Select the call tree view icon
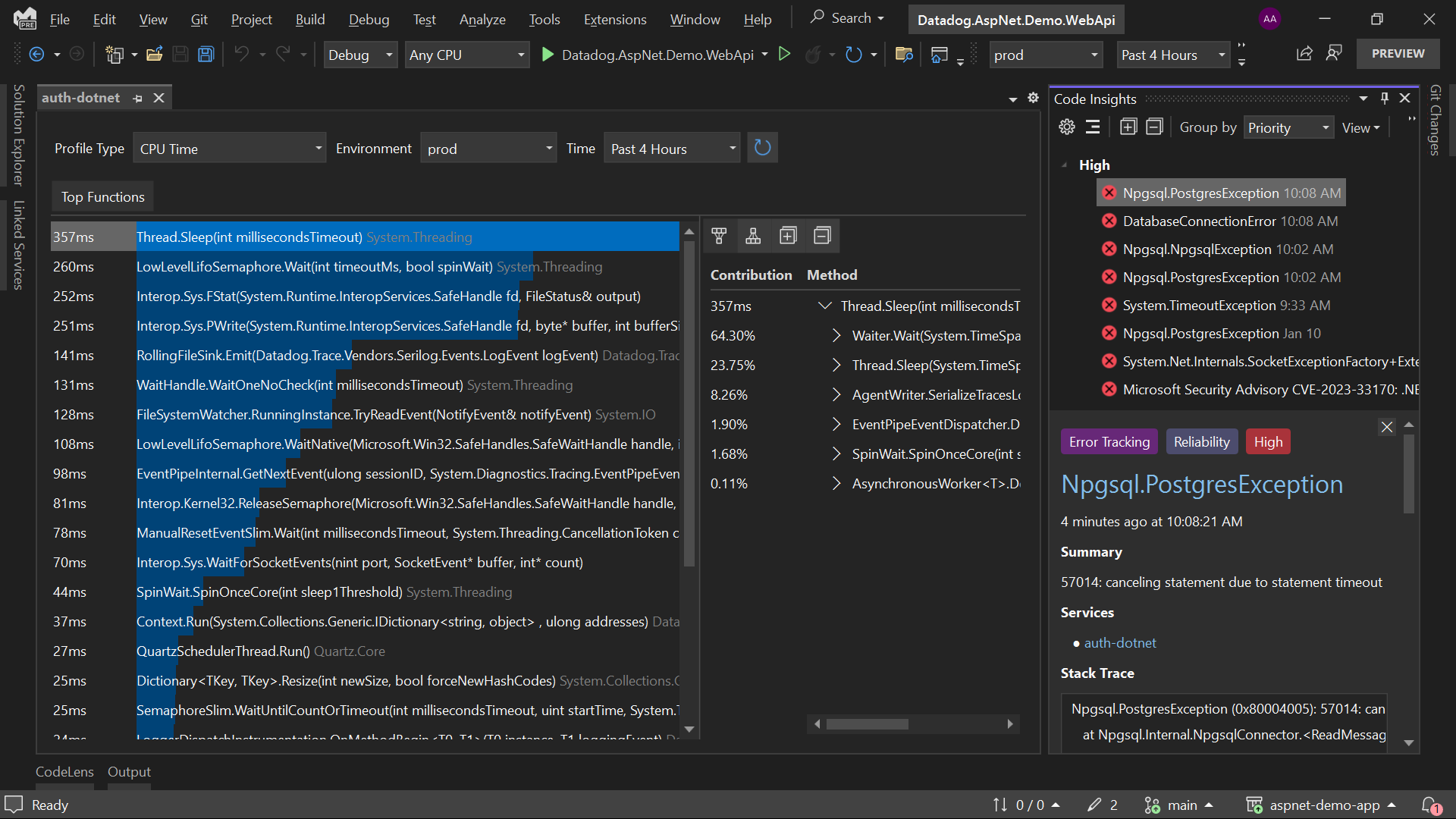The height and width of the screenshot is (819, 1456). pyautogui.click(x=753, y=236)
